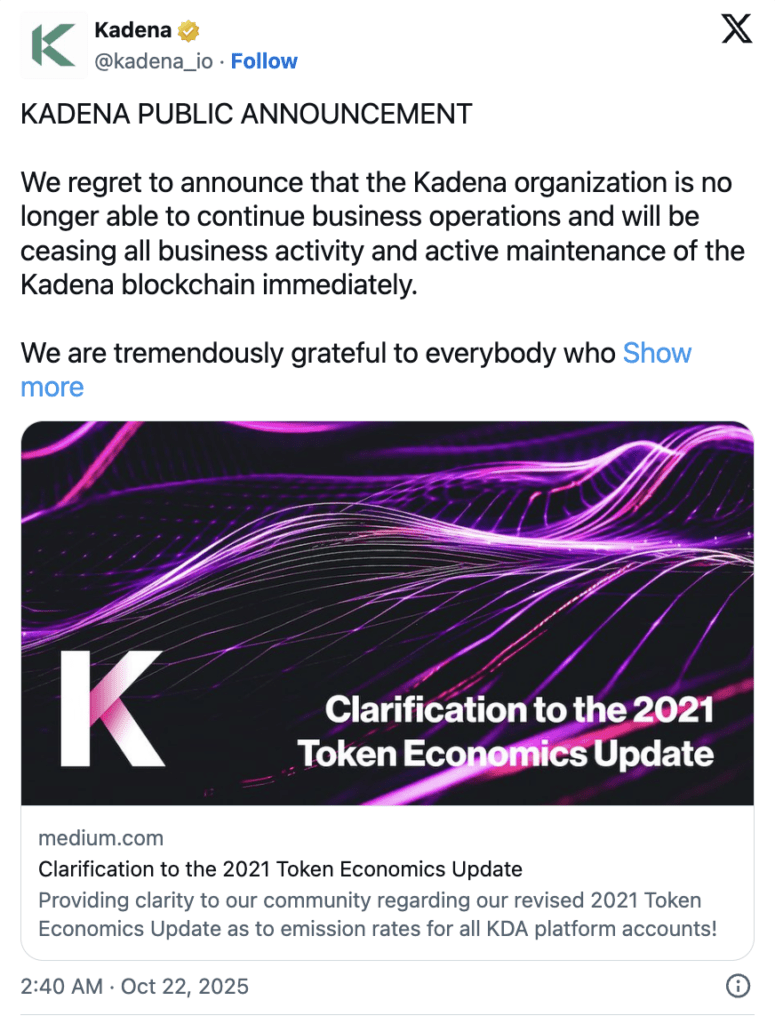775x1024 pixels.
Task: Open the card title link below the image
Action: click(280, 868)
